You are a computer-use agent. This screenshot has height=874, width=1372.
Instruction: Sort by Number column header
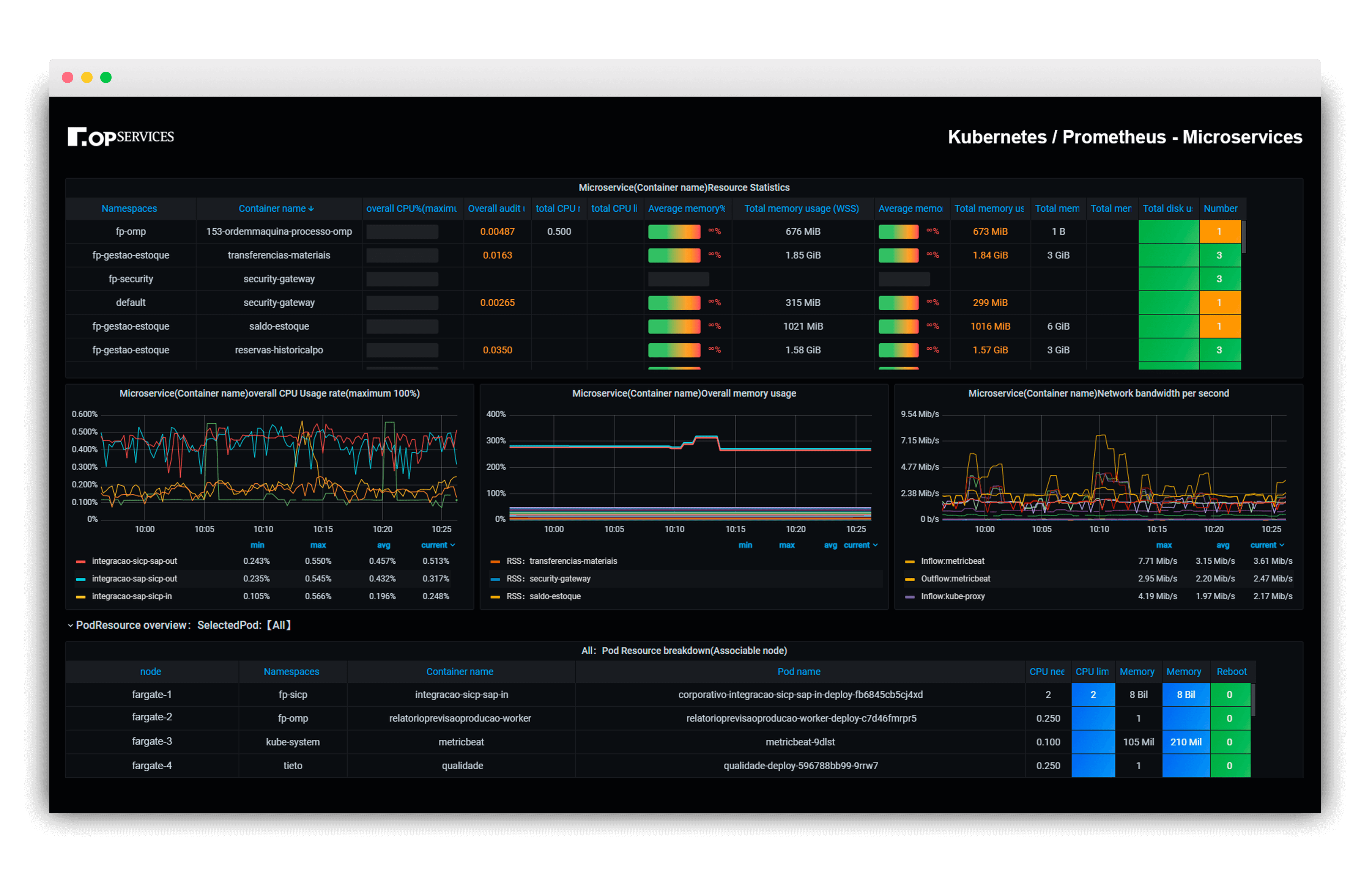tap(1221, 209)
